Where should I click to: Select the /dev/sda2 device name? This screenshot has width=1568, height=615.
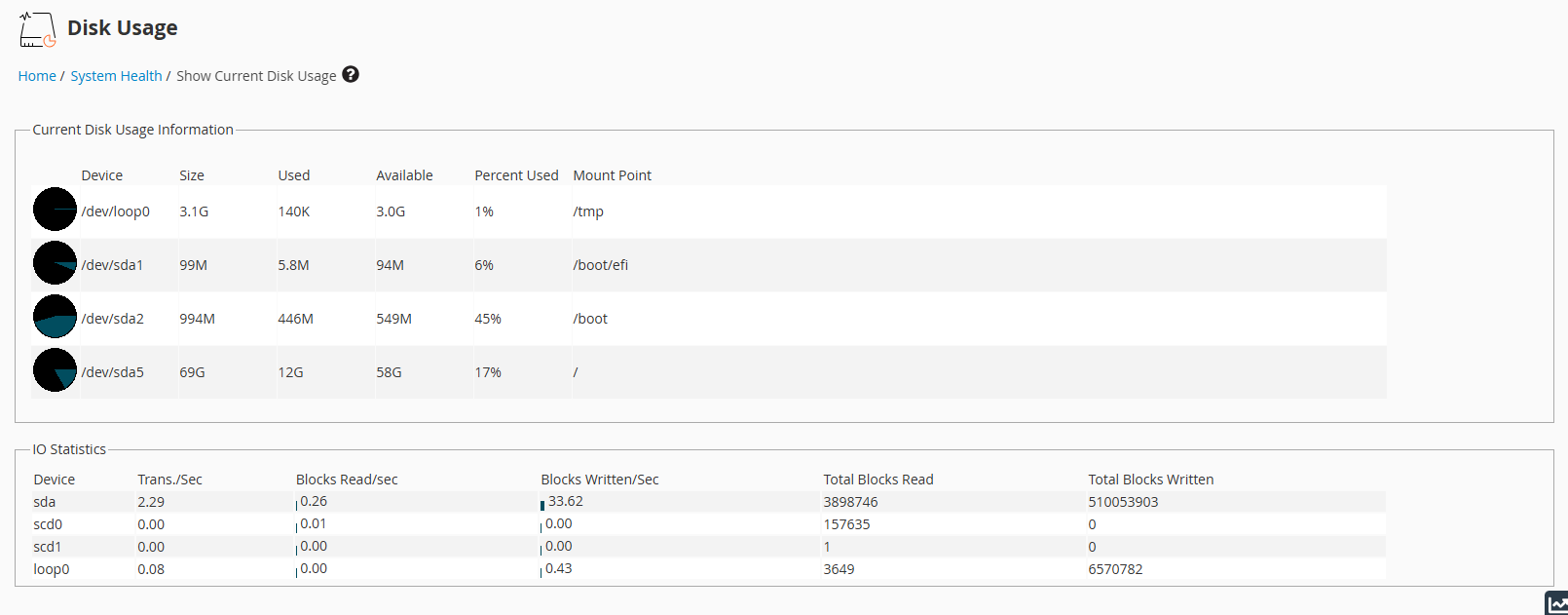click(x=112, y=319)
